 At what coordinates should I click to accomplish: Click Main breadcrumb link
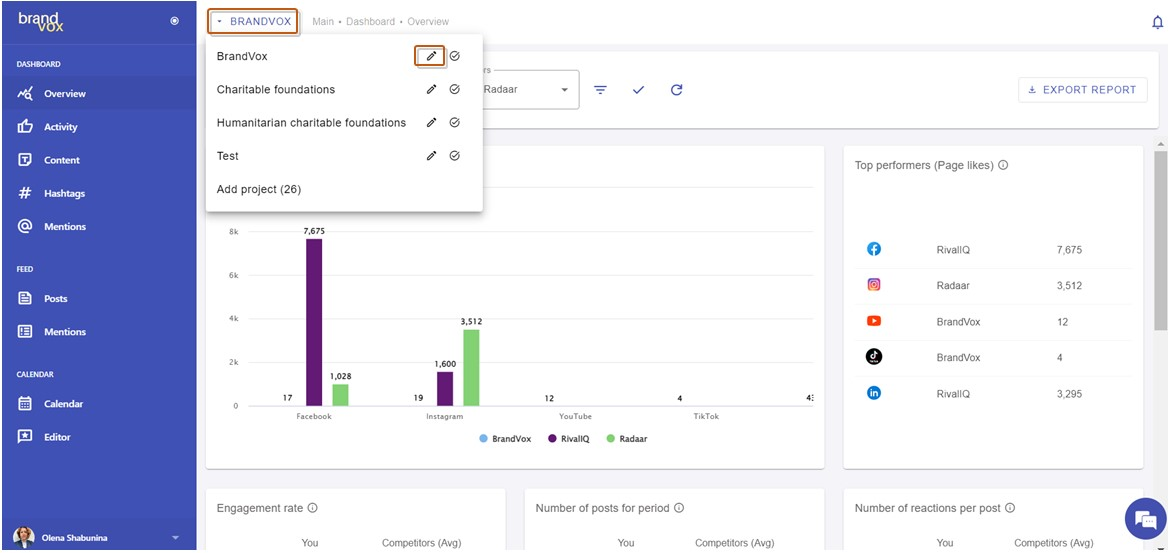click(323, 22)
